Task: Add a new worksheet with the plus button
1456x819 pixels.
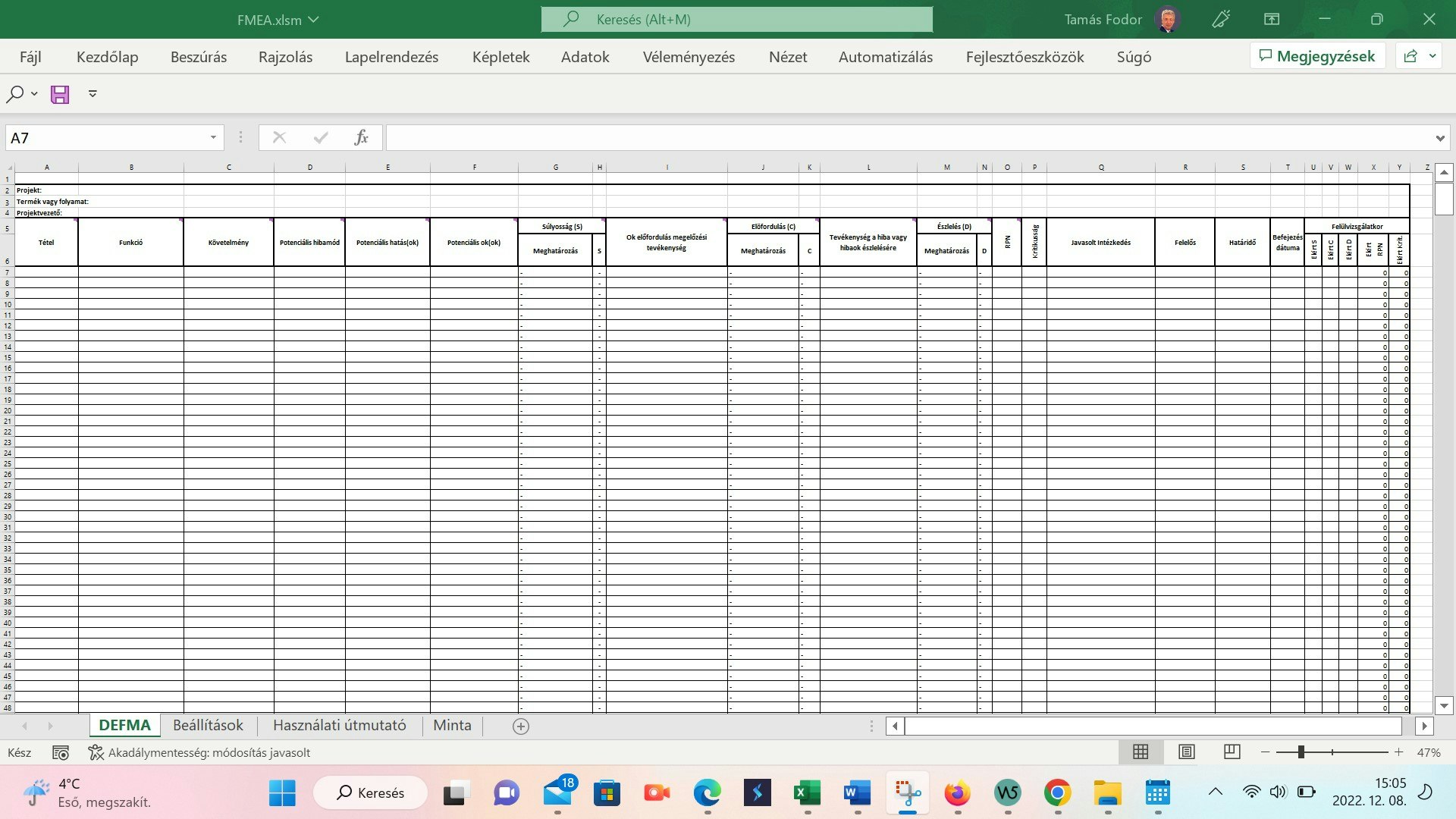Action: point(520,726)
